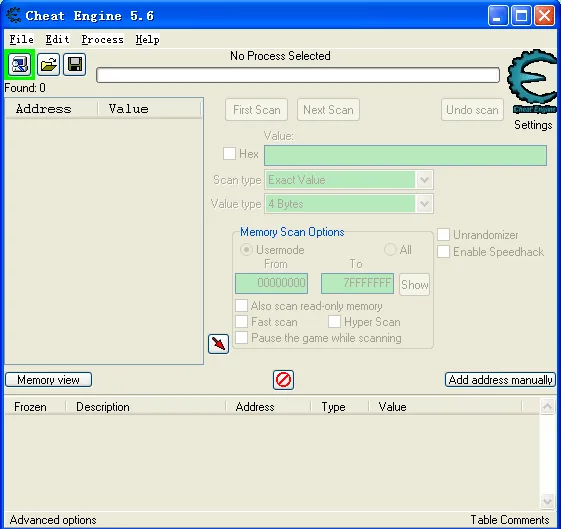Click the scan progress bar

pos(298,75)
